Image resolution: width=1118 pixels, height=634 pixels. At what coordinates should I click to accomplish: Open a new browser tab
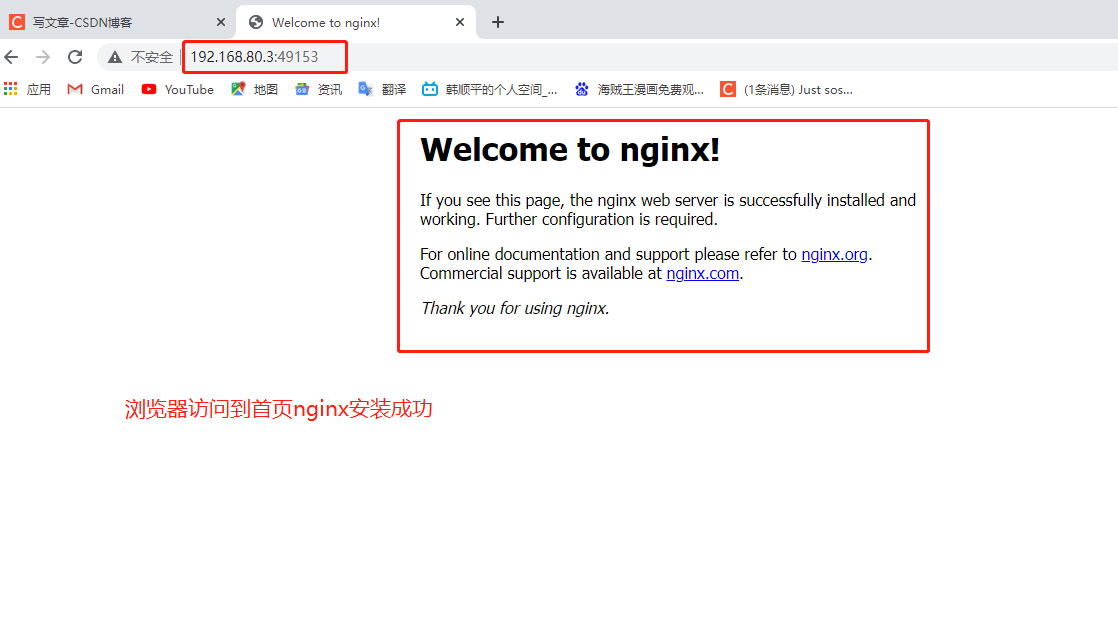point(497,21)
